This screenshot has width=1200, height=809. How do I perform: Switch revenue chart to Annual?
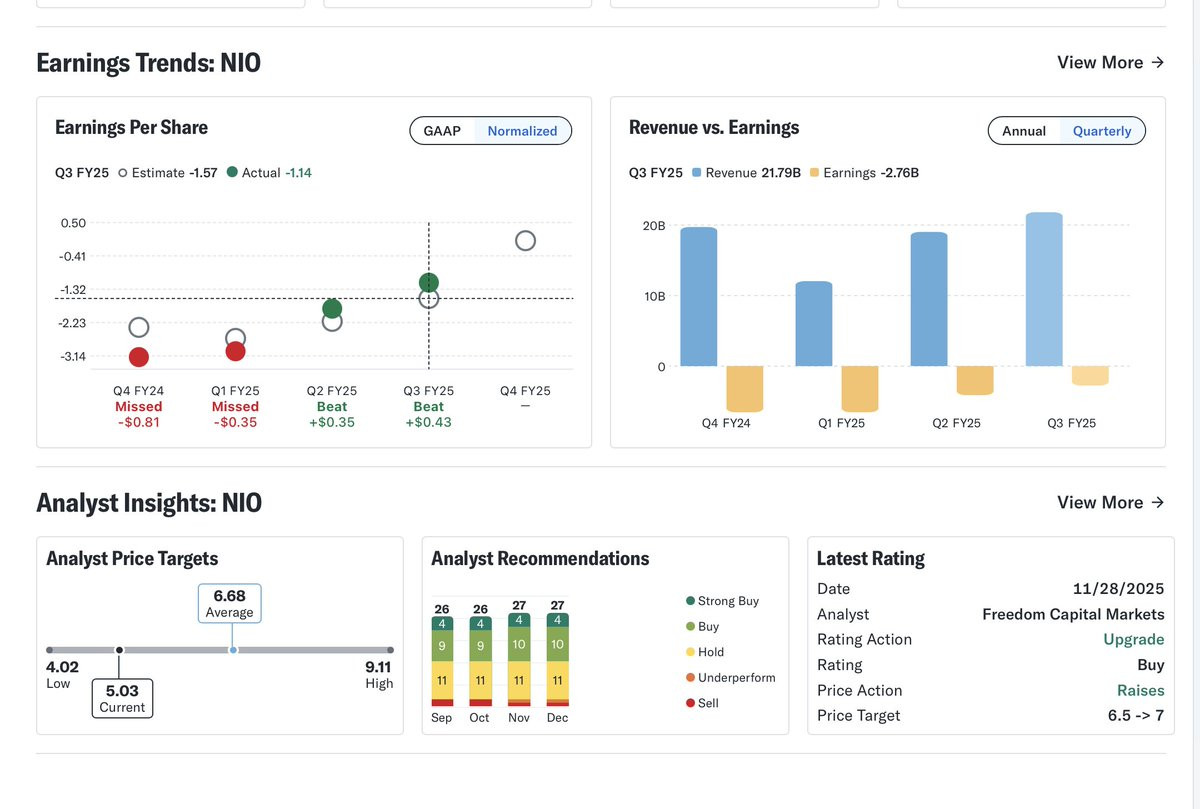tap(1024, 131)
